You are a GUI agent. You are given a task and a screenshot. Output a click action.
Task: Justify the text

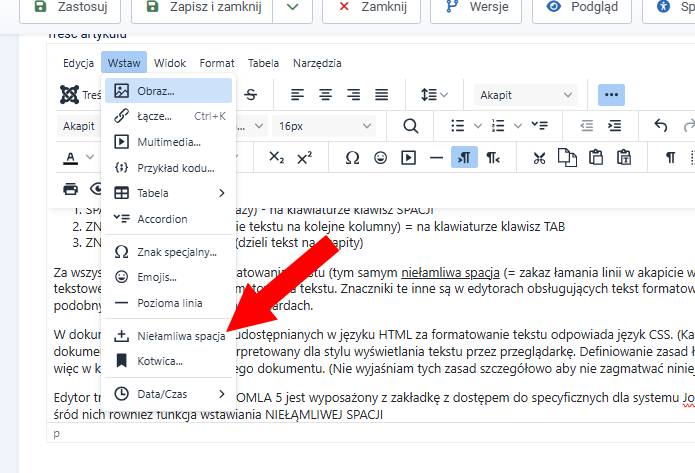(382, 95)
